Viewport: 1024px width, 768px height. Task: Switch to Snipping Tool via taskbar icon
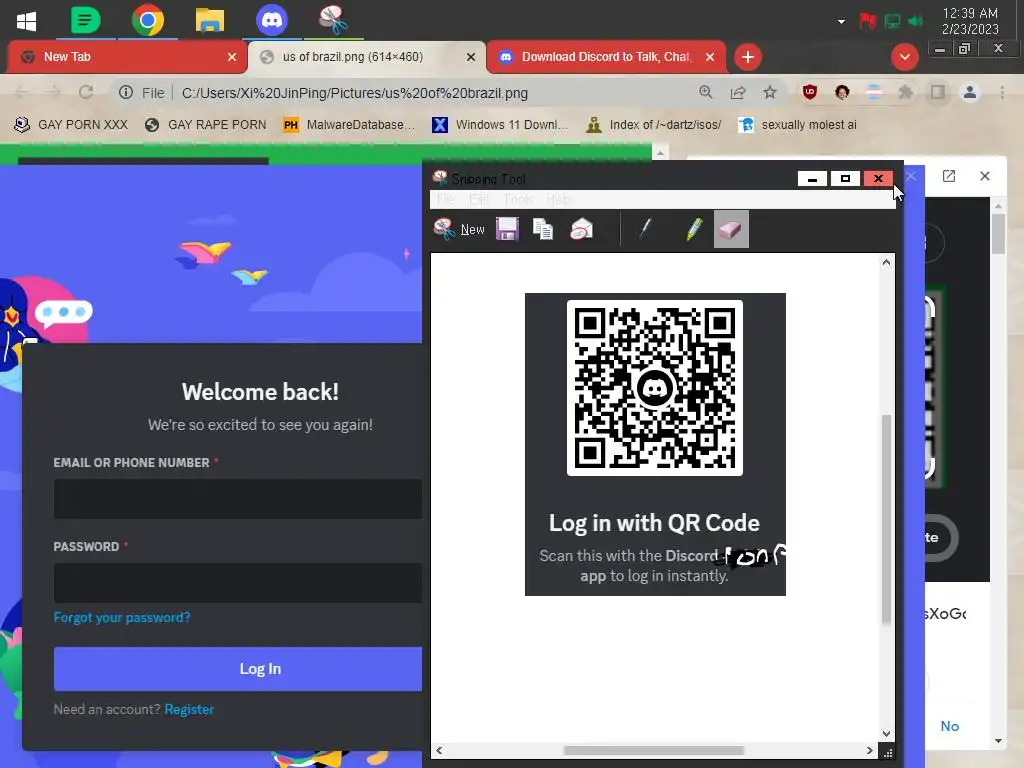tap(333, 20)
